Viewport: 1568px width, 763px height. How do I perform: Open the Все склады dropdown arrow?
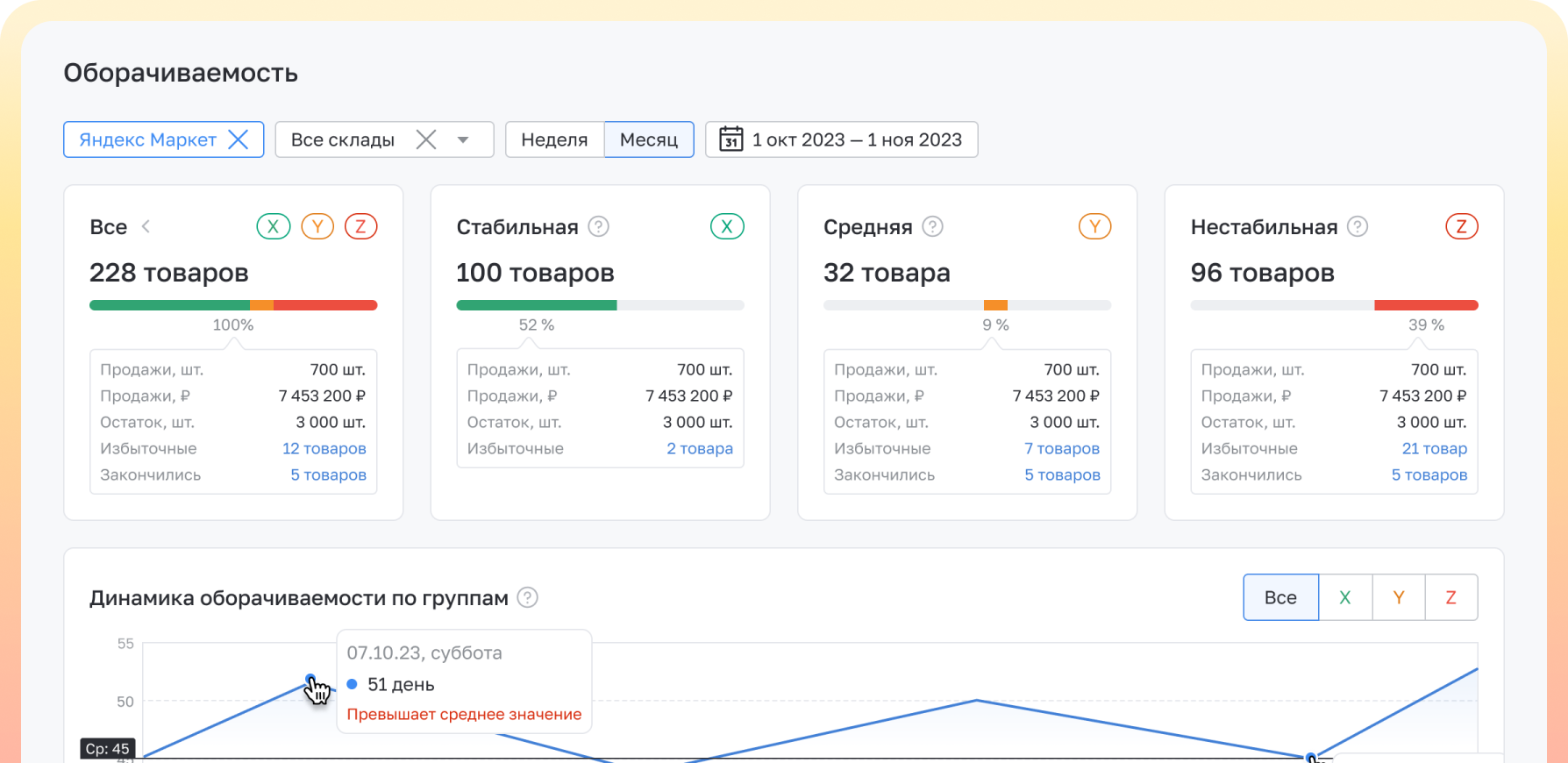[x=463, y=140]
